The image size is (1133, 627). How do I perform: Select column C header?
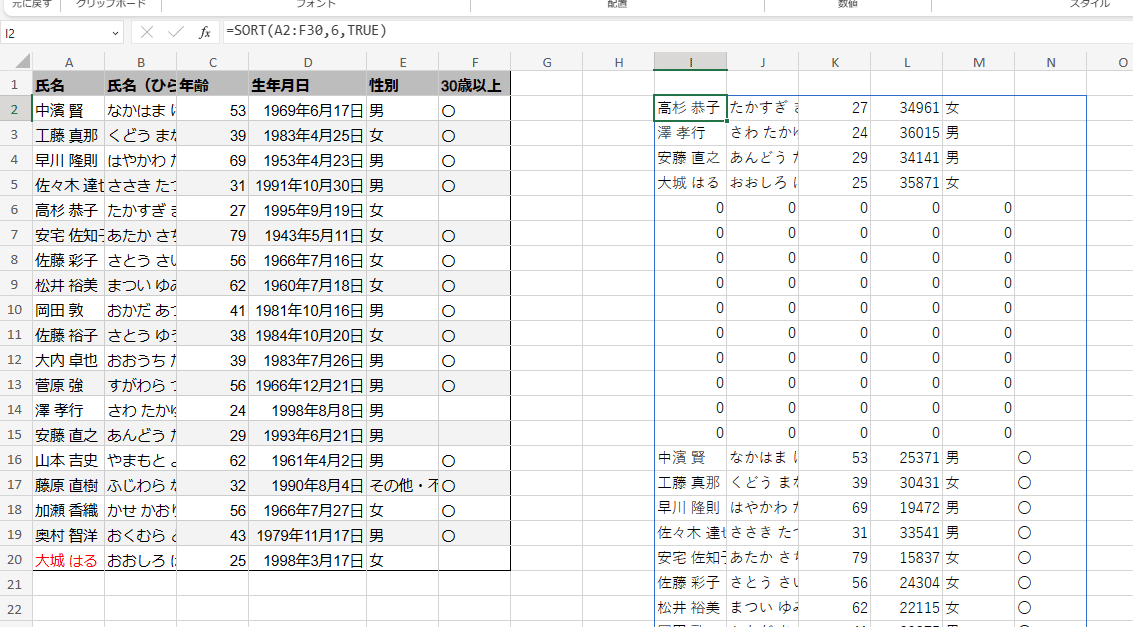[x=212, y=63]
